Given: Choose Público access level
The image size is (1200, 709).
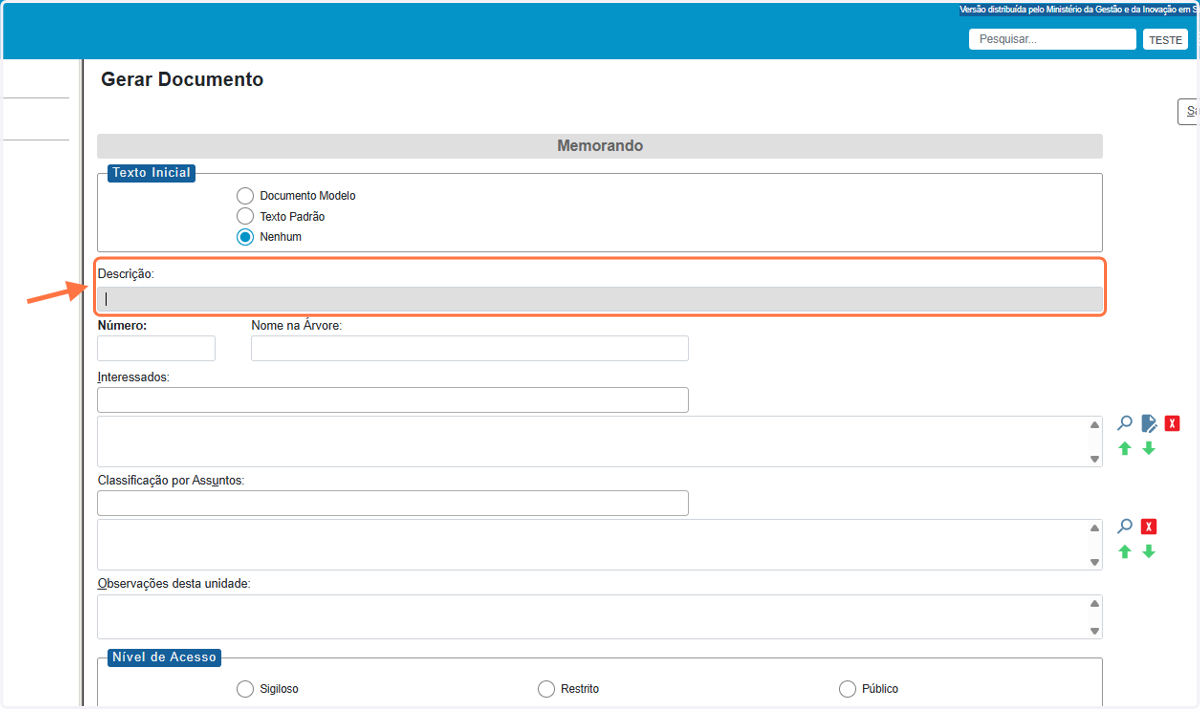Looking at the screenshot, I should (847, 689).
